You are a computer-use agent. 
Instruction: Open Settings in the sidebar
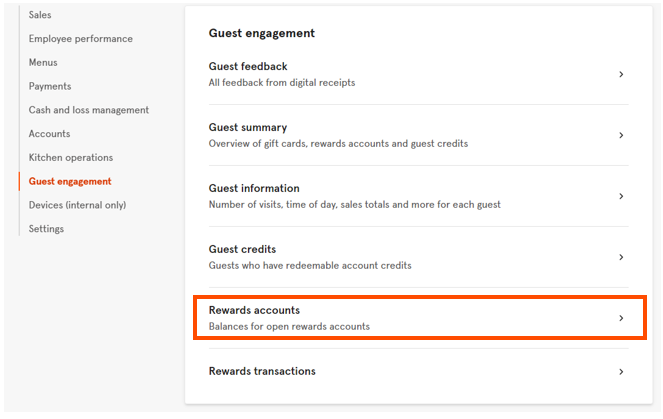click(46, 229)
